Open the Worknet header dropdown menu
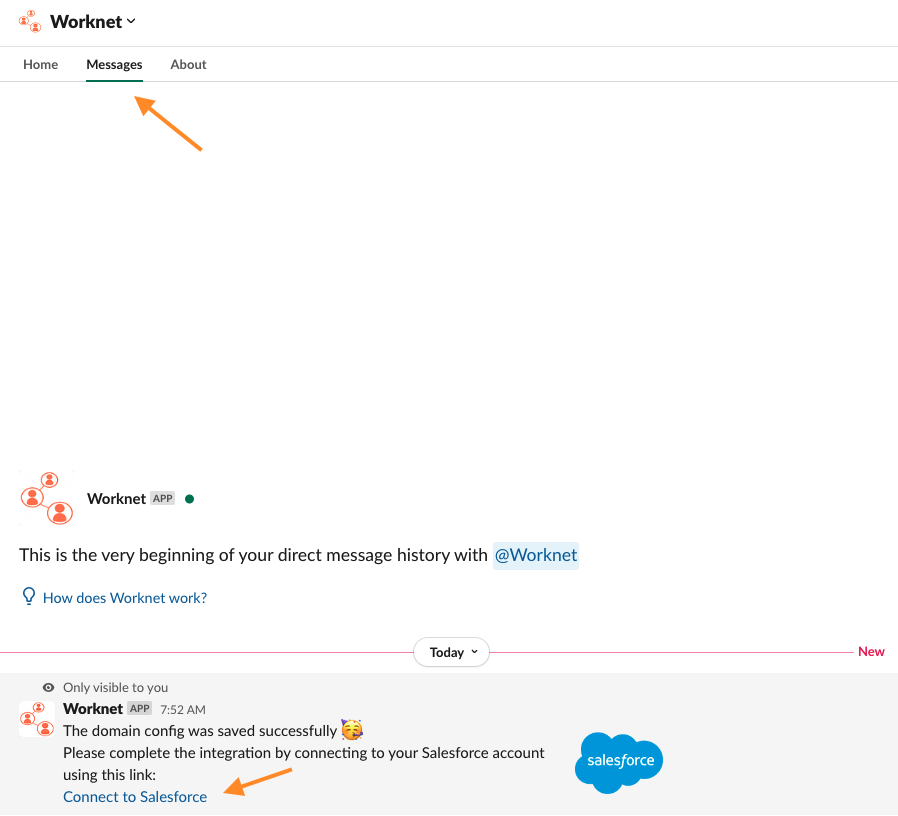 pyautogui.click(x=93, y=22)
